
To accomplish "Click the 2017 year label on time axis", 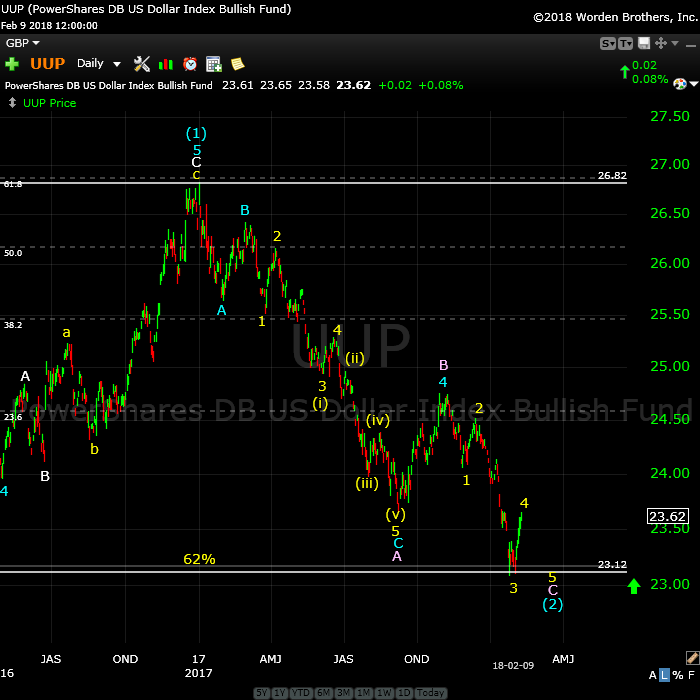I will tap(198, 673).
